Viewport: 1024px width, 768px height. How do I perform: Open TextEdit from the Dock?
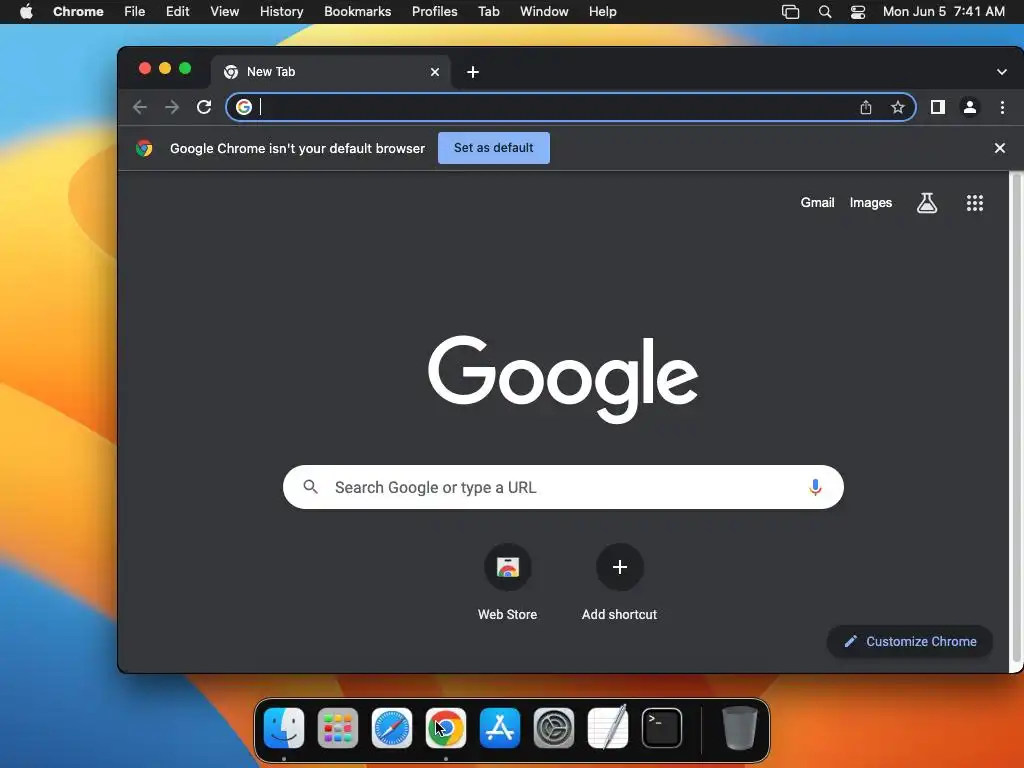608,728
